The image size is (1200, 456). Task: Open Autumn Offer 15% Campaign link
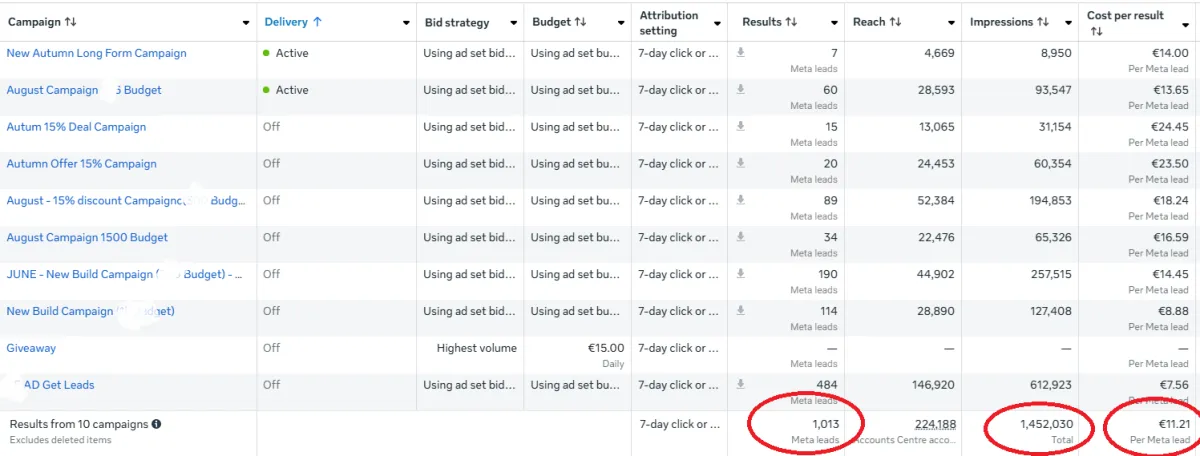tap(81, 164)
